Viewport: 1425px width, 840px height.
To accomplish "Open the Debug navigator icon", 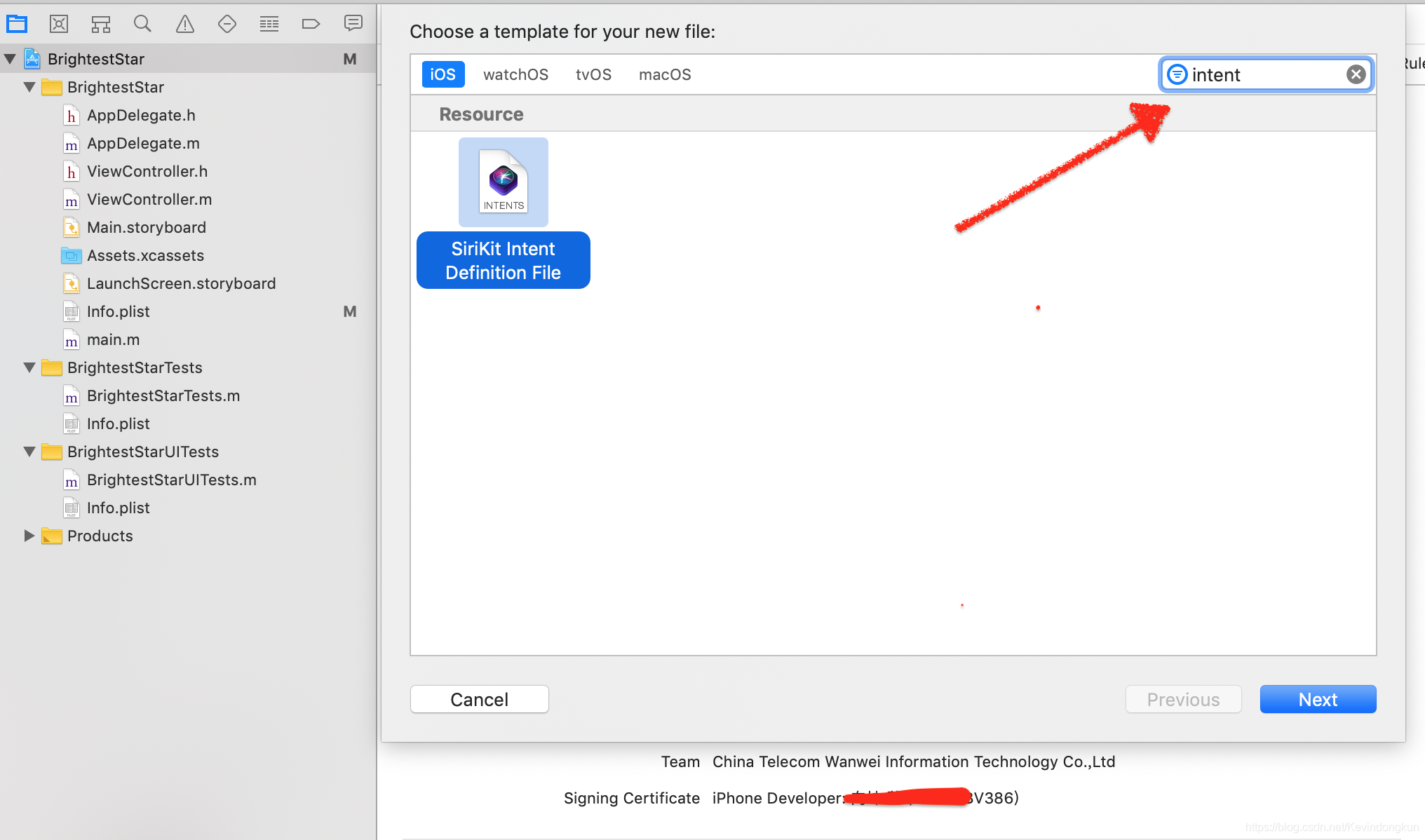I will click(x=269, y=25).
